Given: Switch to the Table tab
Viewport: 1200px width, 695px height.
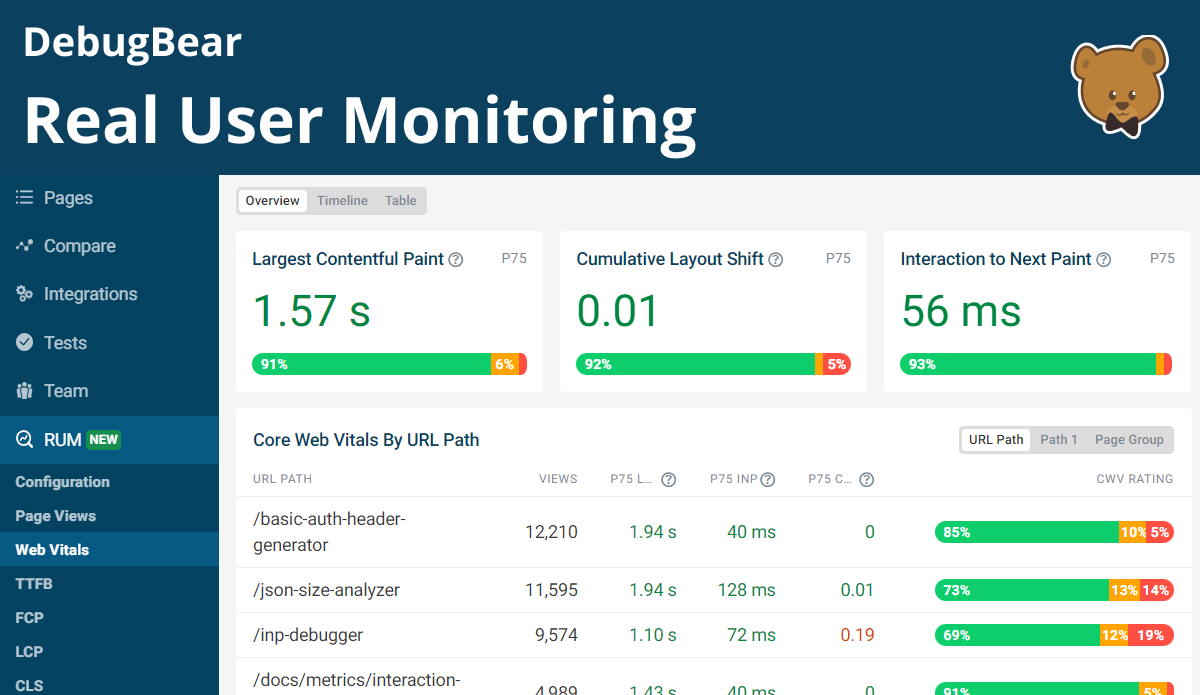Looking at the screenshot, I should [x=400, y=200].
